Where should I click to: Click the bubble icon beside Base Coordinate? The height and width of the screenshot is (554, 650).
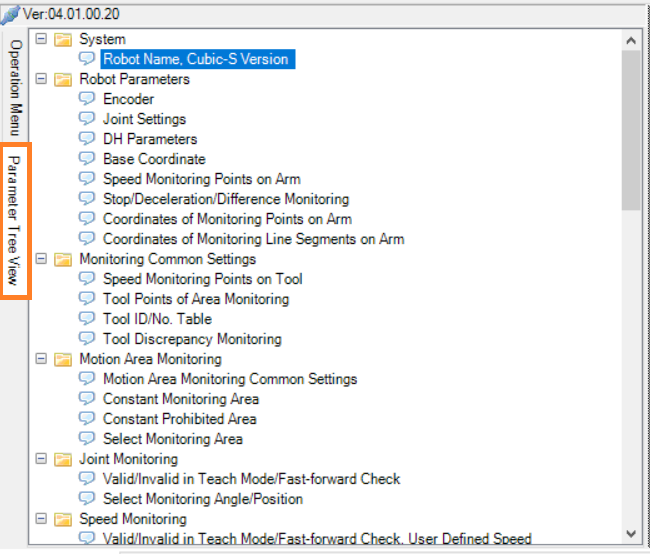pos(87,159)
